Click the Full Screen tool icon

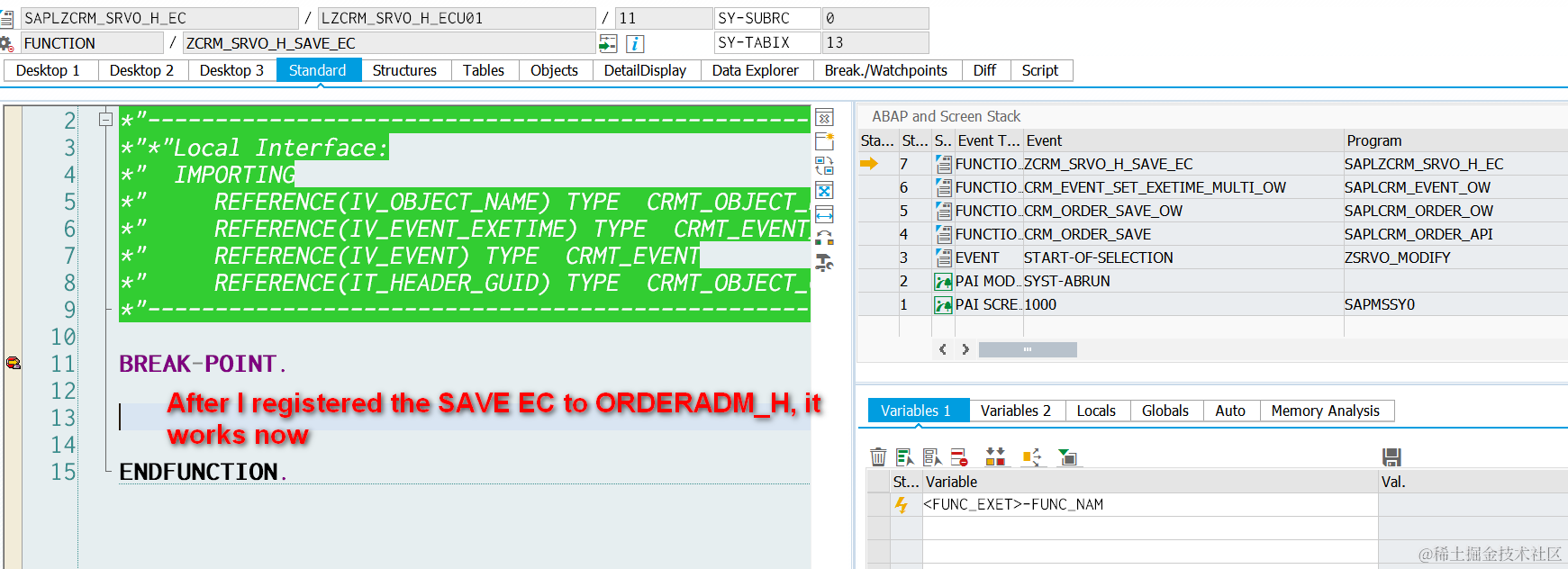[x=824, y=190]
